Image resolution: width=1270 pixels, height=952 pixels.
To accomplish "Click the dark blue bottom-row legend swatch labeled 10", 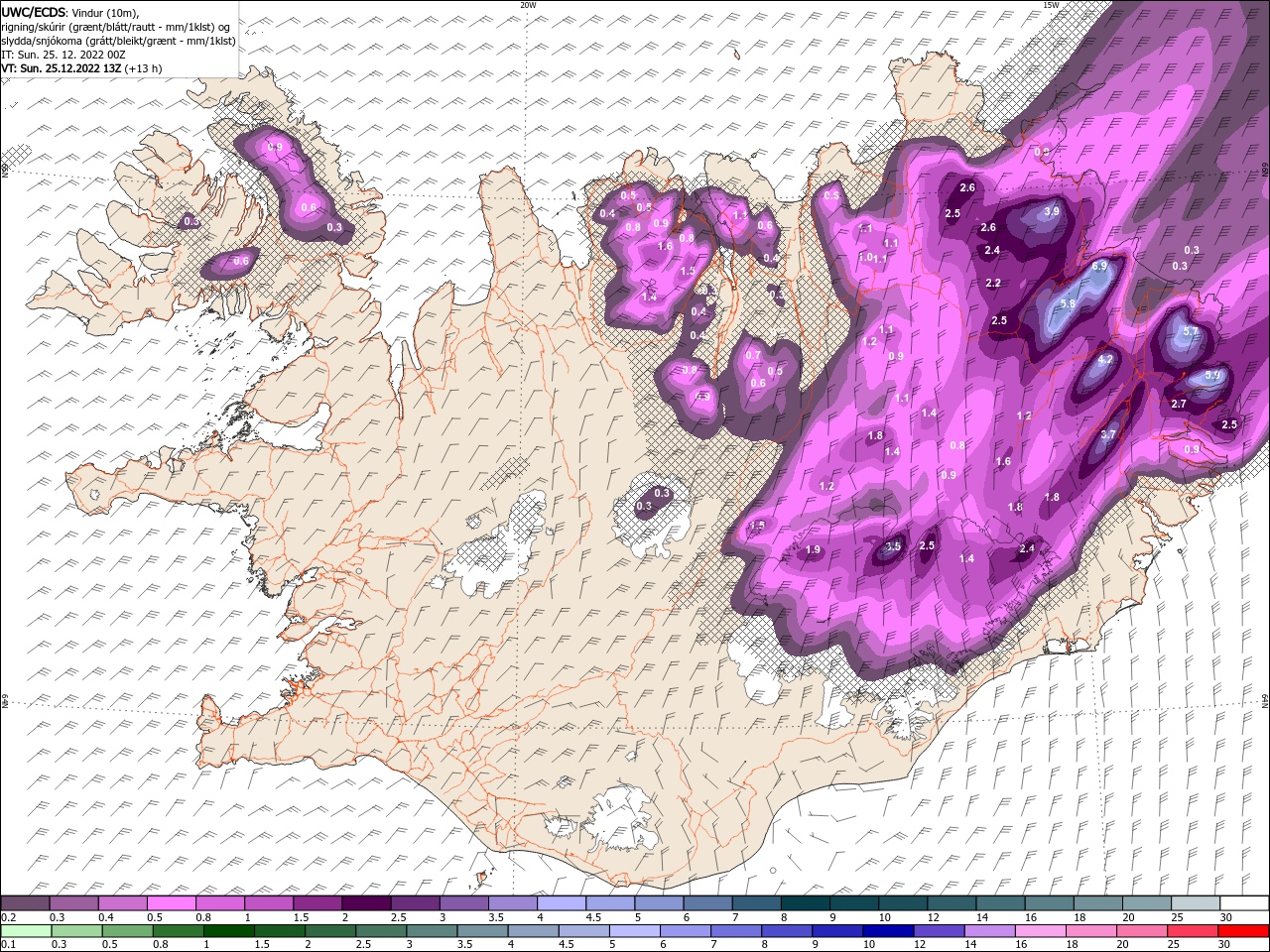I will coord(888,931).
